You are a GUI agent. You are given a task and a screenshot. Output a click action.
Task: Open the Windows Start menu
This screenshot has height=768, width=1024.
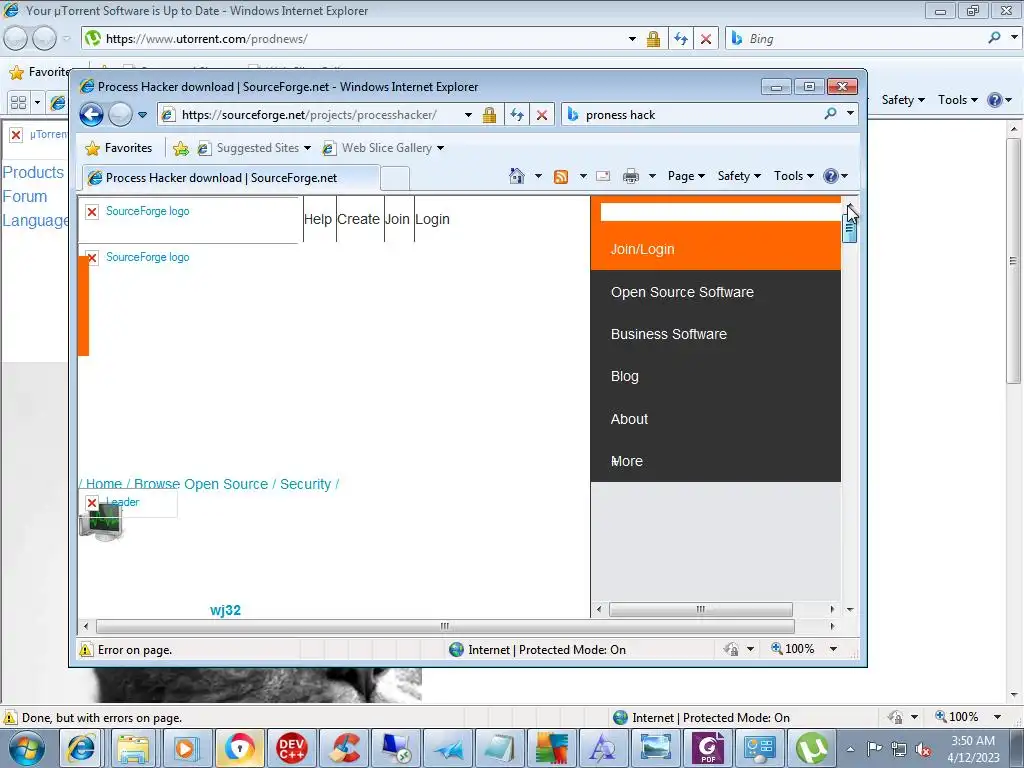click(x=27, y=748)
